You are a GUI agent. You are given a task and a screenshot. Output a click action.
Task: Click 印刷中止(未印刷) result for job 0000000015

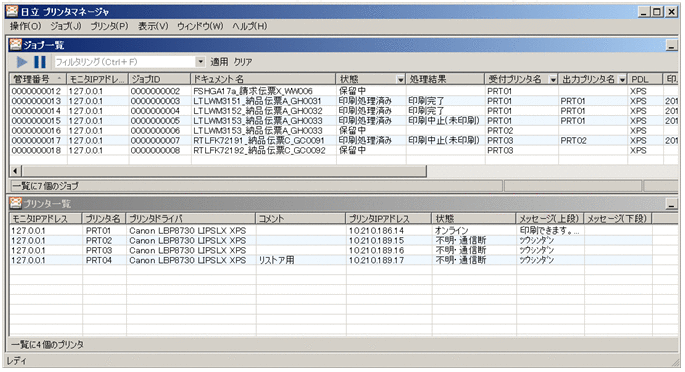click(x=444, y=121)
